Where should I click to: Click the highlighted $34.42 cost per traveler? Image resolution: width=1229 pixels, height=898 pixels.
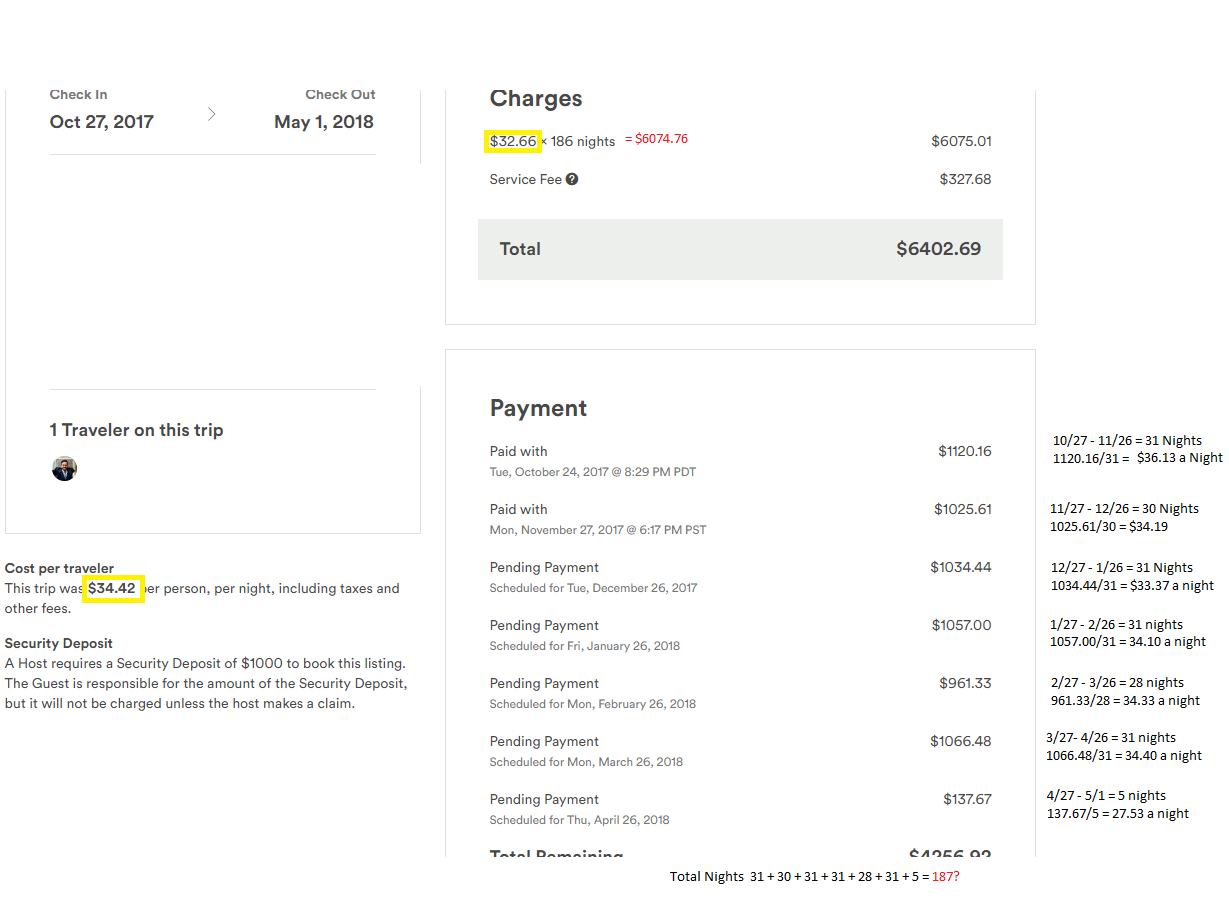click(113, 588)
